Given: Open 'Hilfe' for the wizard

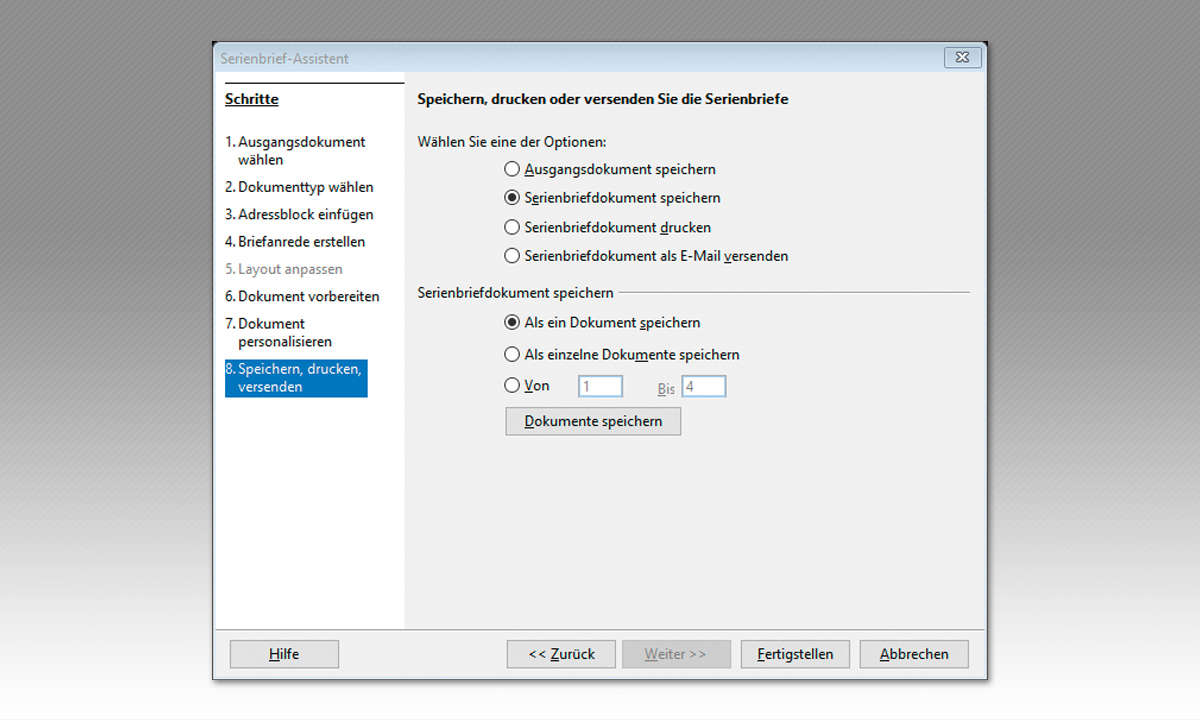Looking at the screenshot, I should point(284,654).
